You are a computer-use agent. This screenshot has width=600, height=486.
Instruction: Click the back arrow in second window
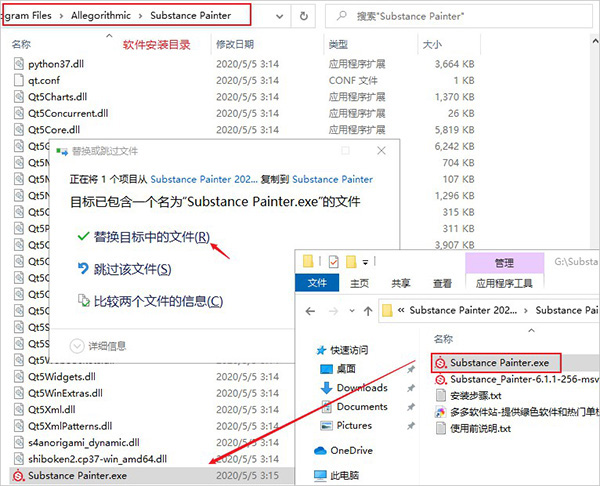click(310, 311)
